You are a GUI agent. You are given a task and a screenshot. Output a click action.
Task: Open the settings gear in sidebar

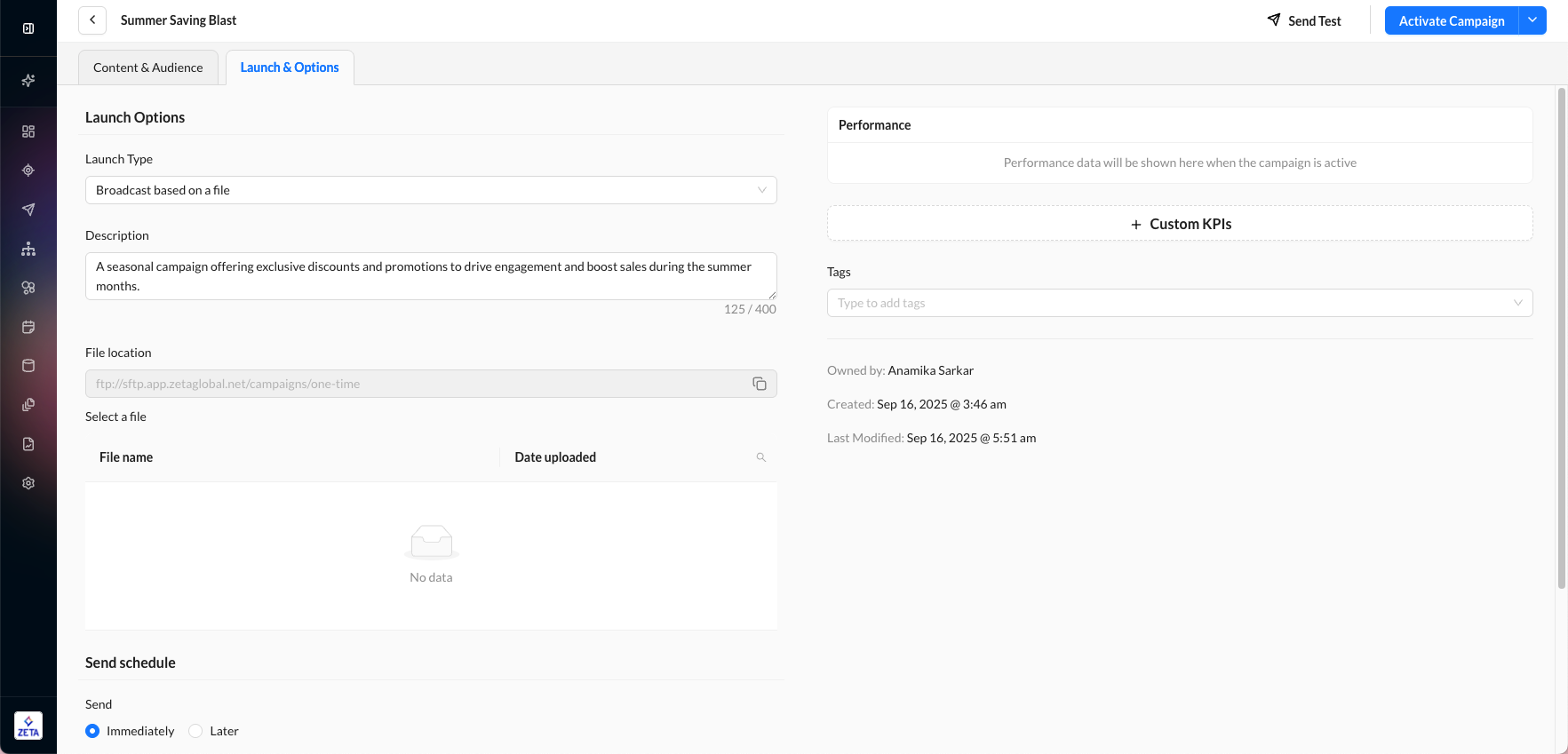28,483
